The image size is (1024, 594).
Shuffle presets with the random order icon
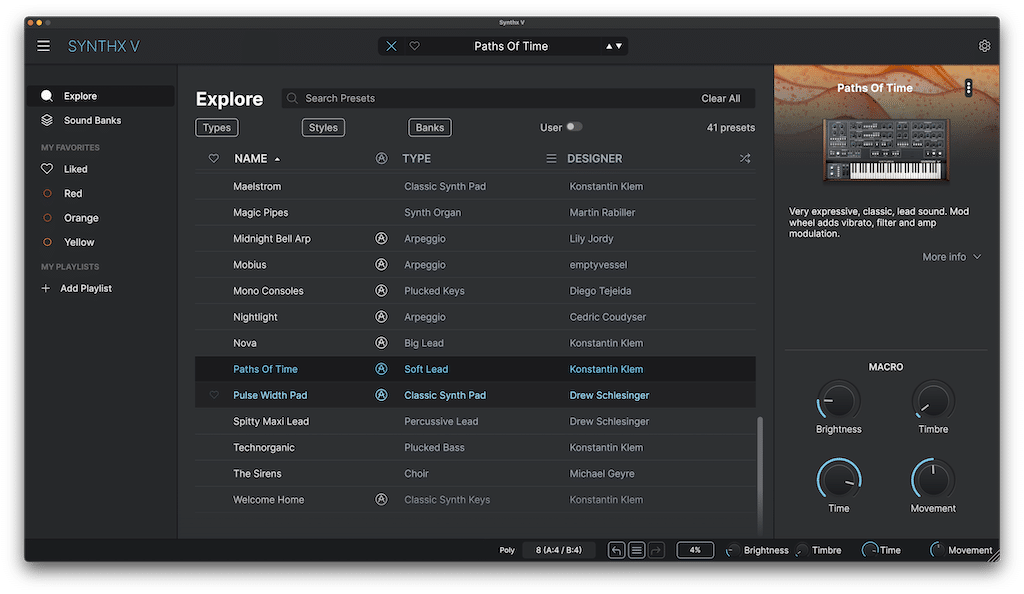click(x=744, y=159)
